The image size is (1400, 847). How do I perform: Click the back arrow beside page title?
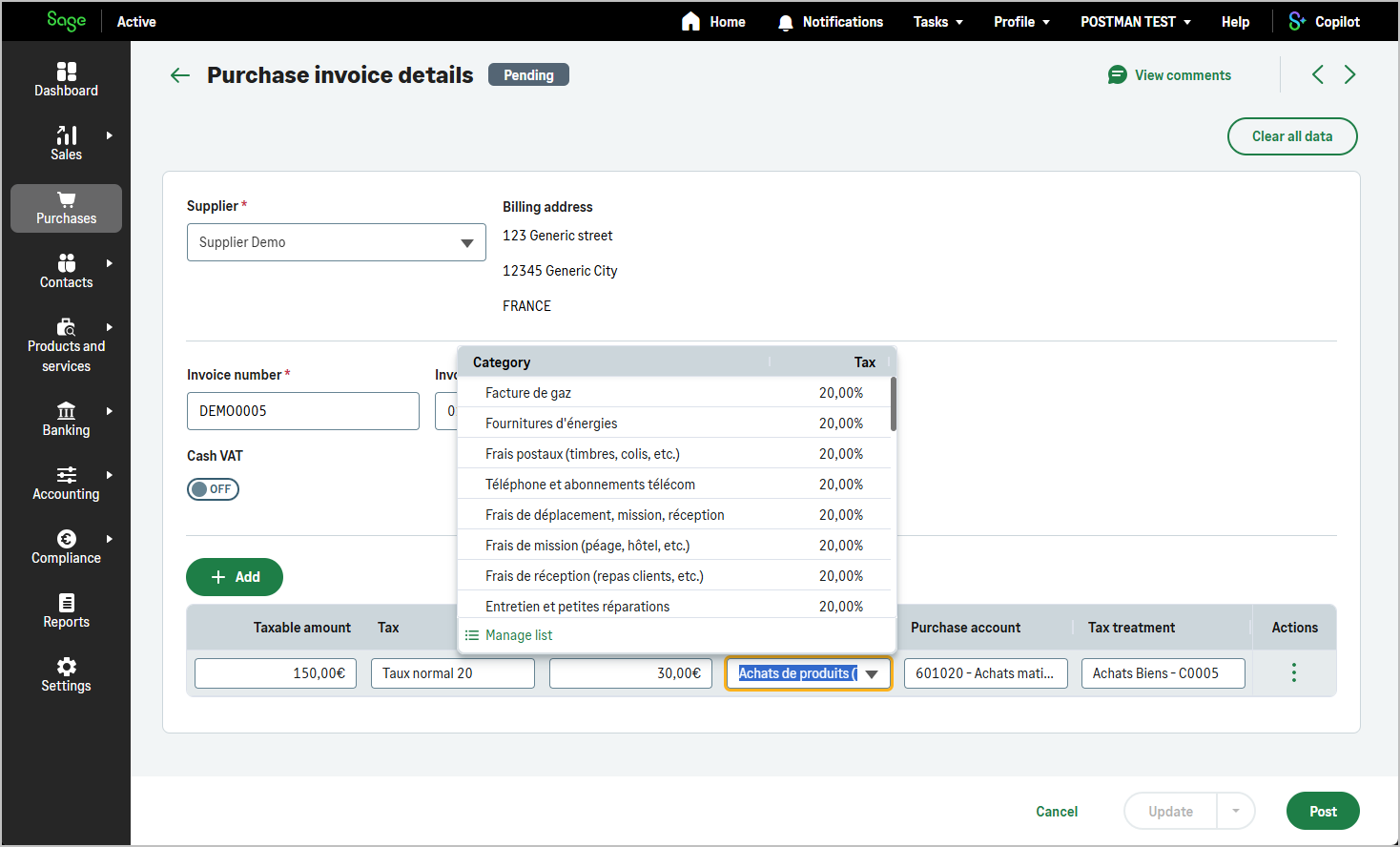click(x=180, y=75)
